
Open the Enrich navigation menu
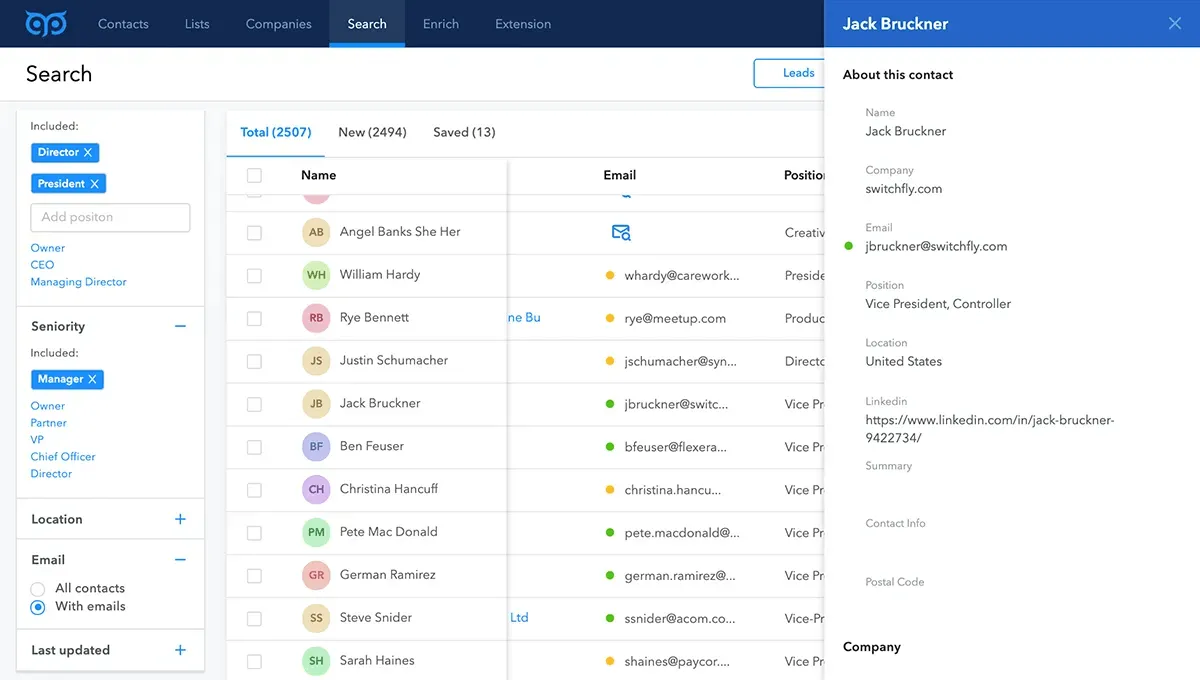(440, 23)
